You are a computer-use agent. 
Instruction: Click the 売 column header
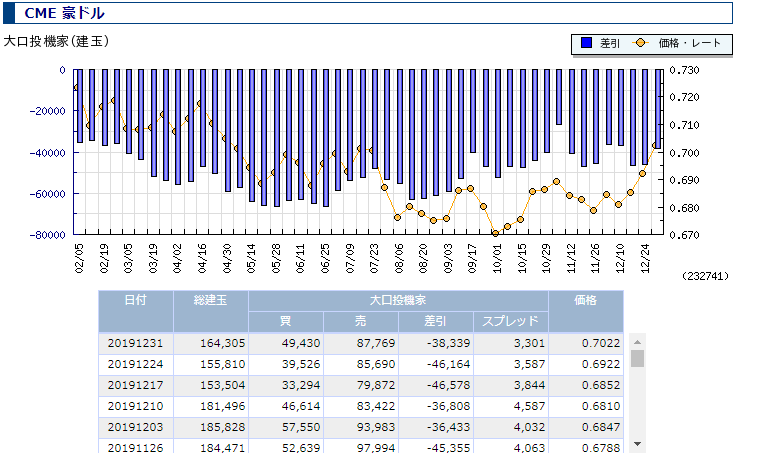(361, 321)
